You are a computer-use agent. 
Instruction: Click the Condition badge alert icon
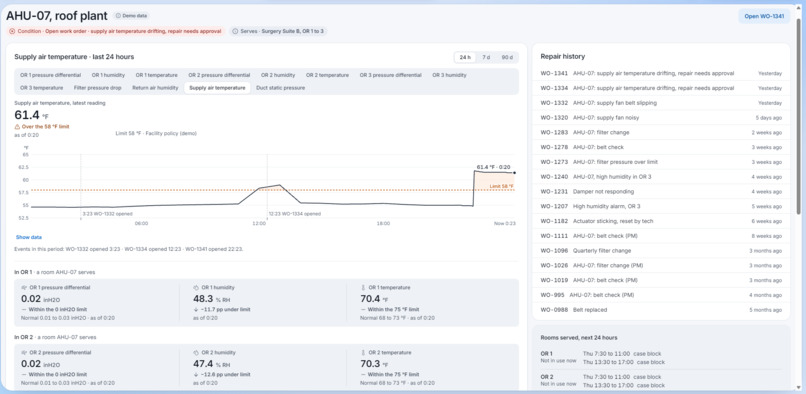pos(12,31)
